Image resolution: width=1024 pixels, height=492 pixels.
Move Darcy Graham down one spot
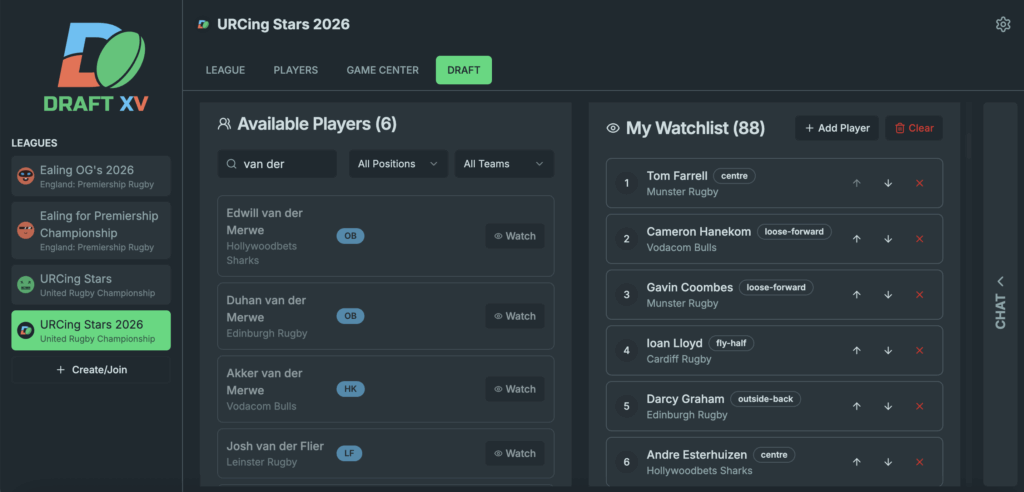click(888, 407)
